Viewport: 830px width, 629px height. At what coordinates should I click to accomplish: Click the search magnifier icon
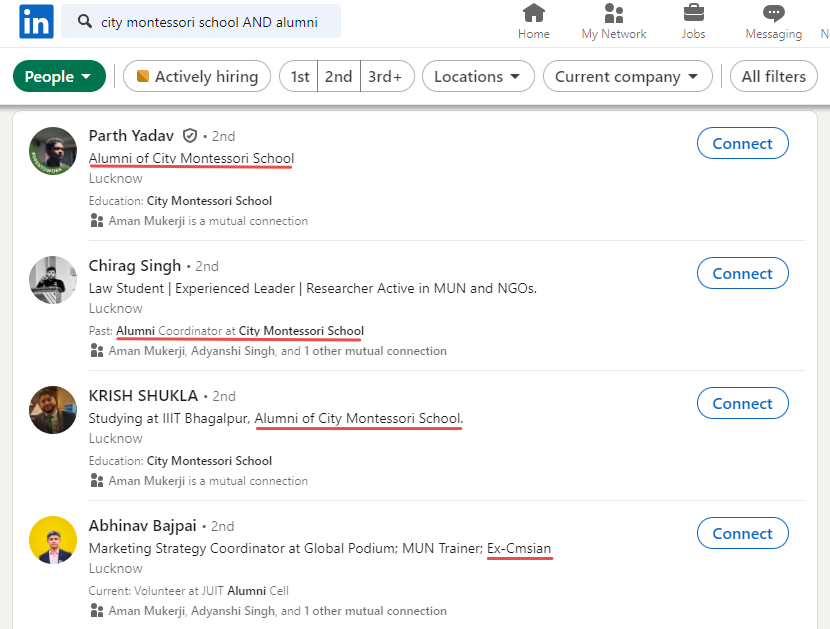coord(85,21)
